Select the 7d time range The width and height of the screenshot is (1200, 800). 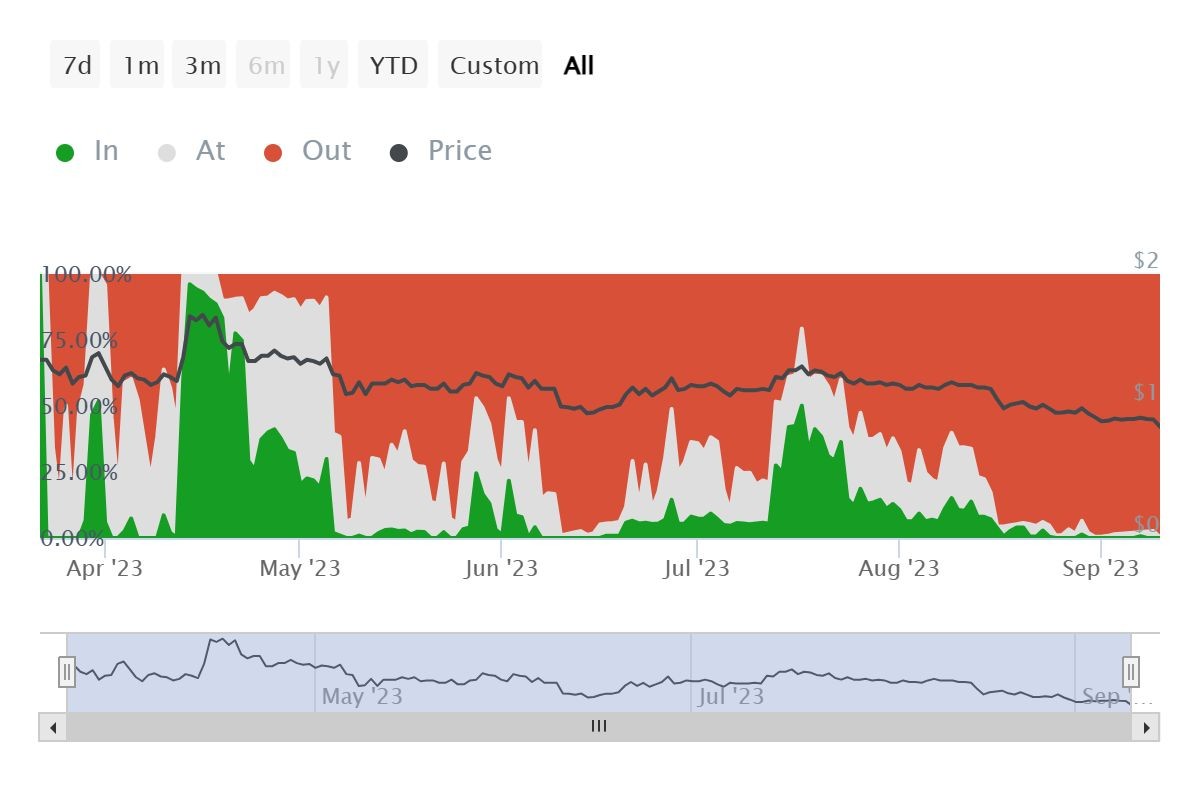tap(76, 65)
